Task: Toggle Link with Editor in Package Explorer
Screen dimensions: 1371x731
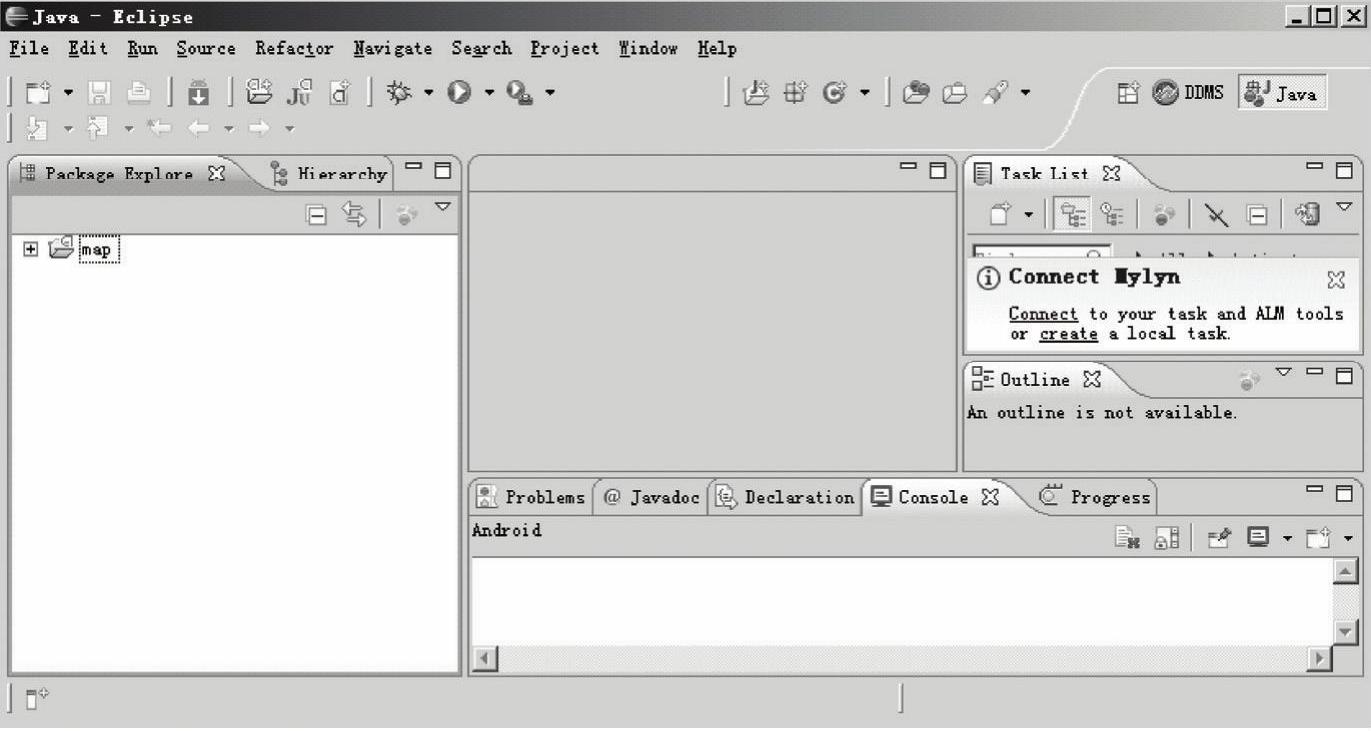Action: pyautogui.click(x=354, y=214)
